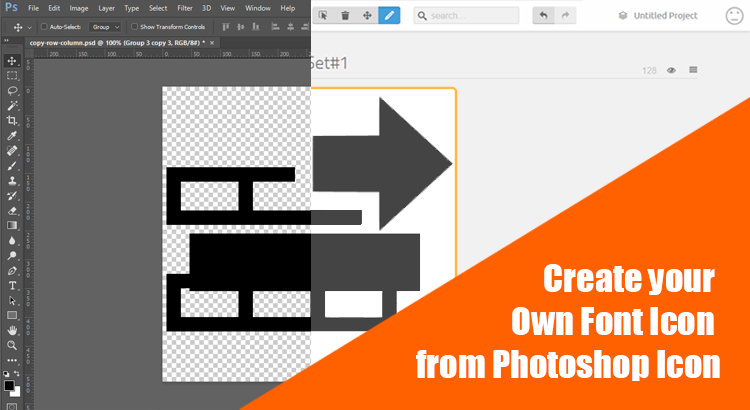Select the Eyedropper tool

12,136
